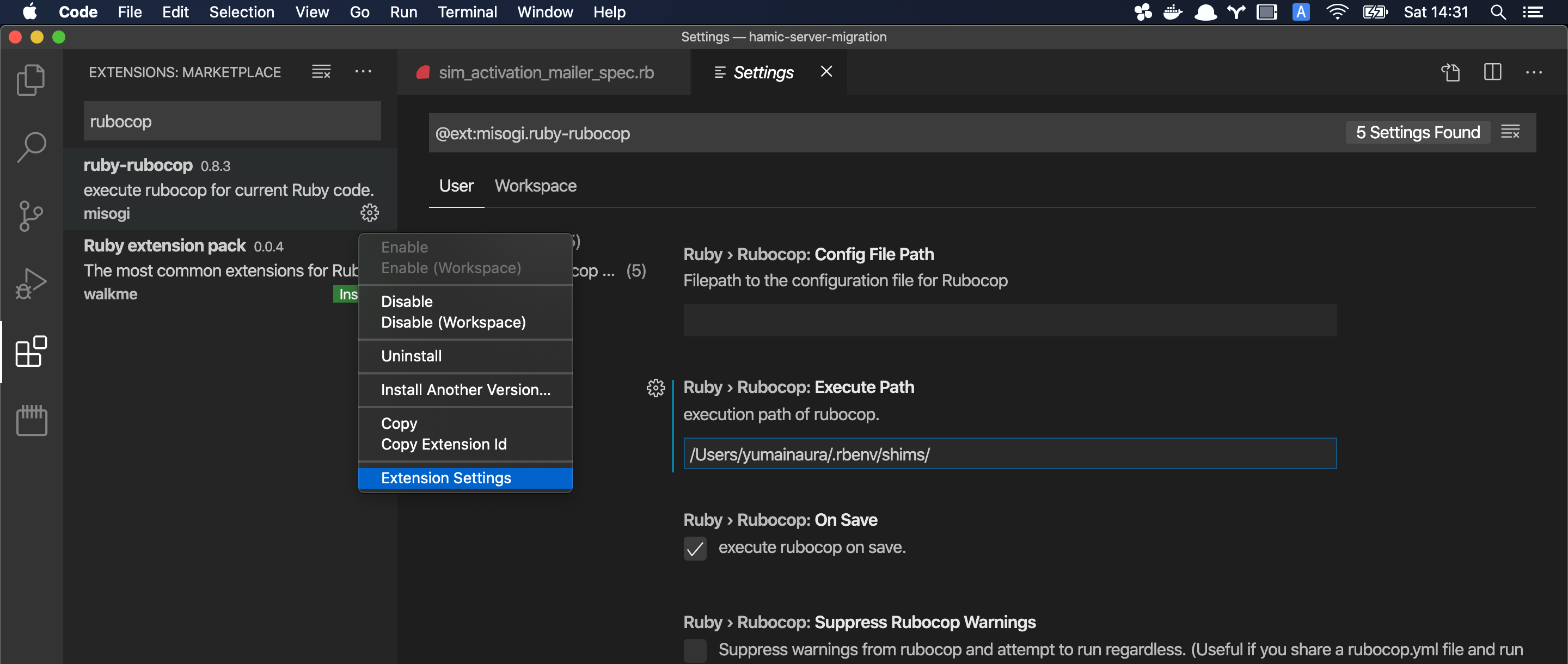This screenshot has height=664, width=1568.
Task: Open the Run menu
Action: [403, 12]
